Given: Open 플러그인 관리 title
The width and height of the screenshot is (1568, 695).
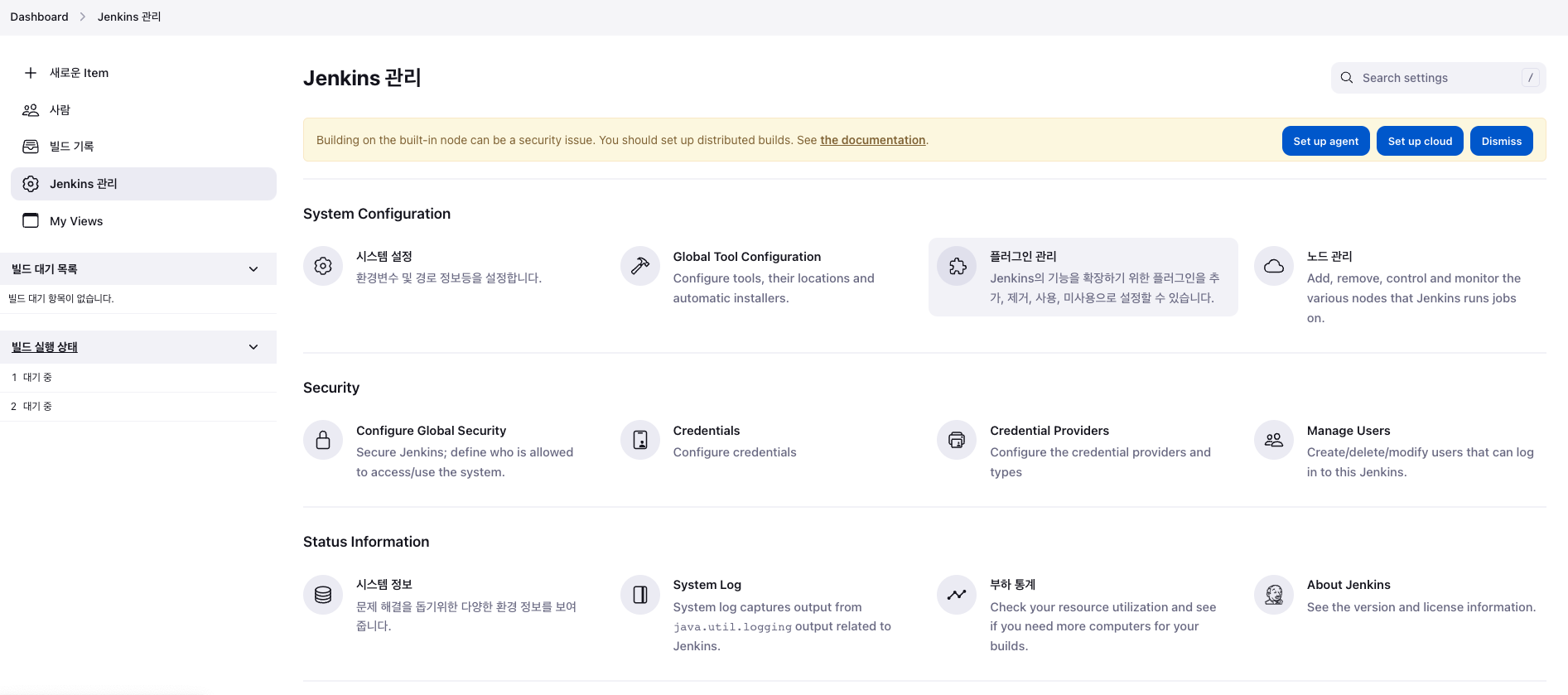Looking at the screenshot, I should 1023,257.
